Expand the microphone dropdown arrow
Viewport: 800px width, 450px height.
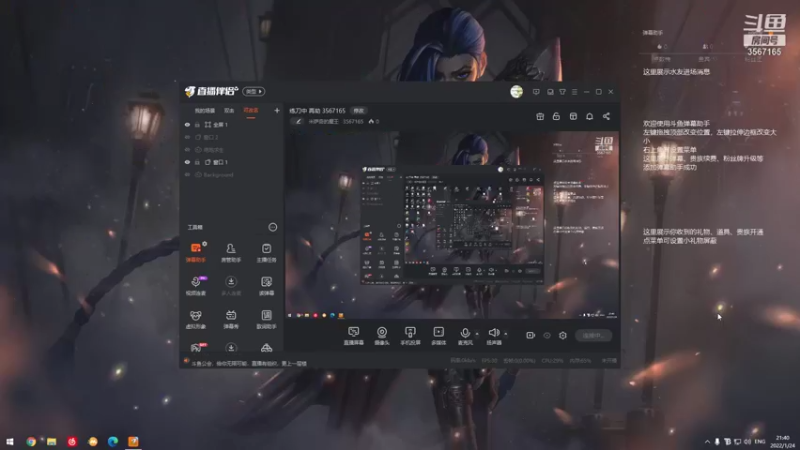[477, 334]
